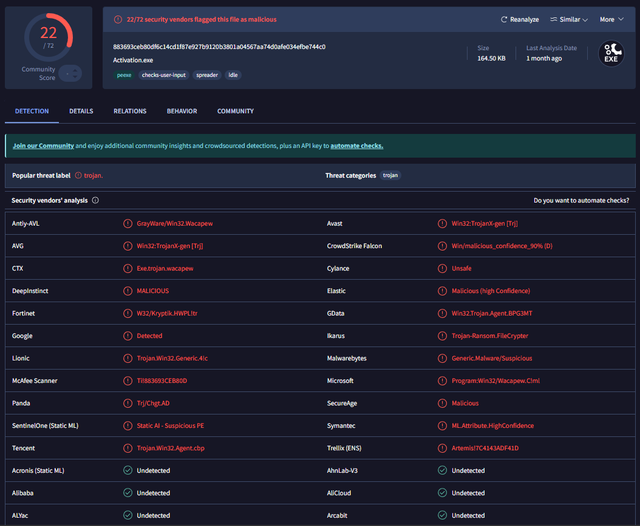Expand the More dropdown menu
Viewport: 640px width, 526px height.
(611, 20)
